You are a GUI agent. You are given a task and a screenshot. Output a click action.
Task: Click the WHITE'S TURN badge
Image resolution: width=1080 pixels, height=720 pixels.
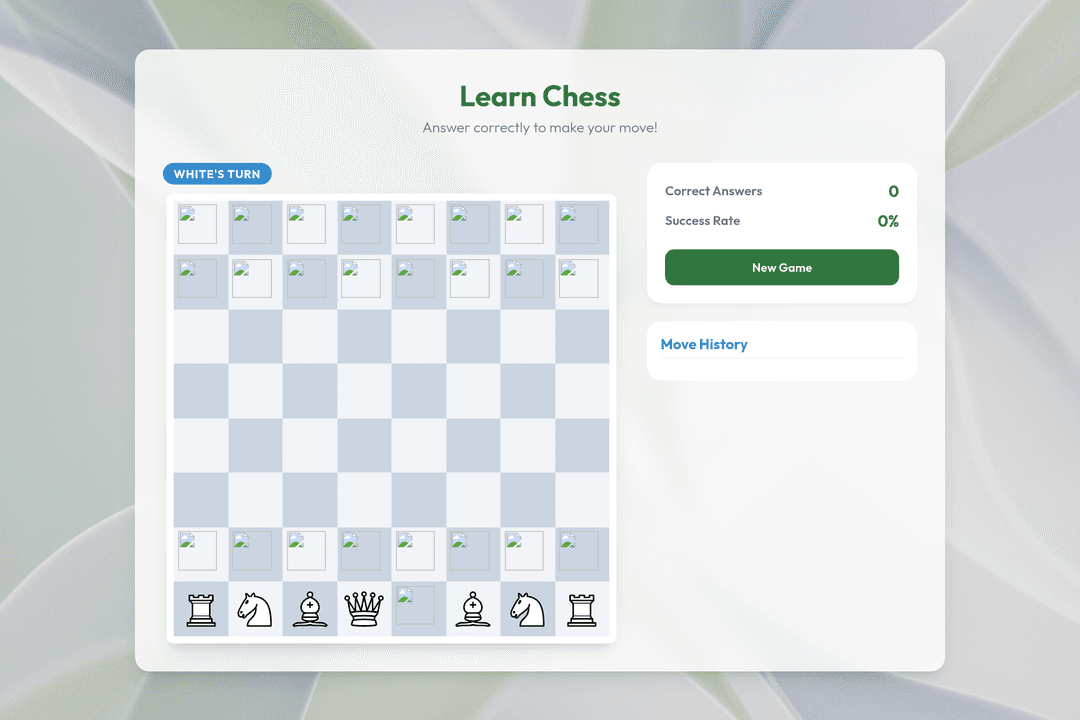(217, 174)
